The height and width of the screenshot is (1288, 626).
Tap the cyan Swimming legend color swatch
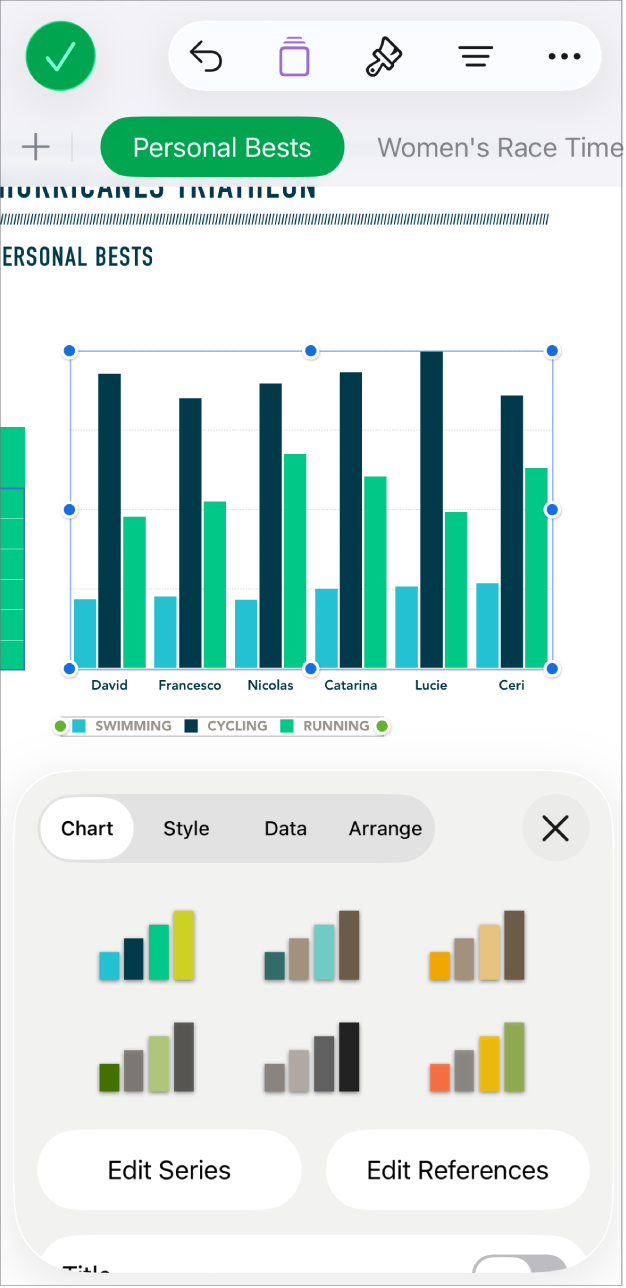tap(79, 726)
